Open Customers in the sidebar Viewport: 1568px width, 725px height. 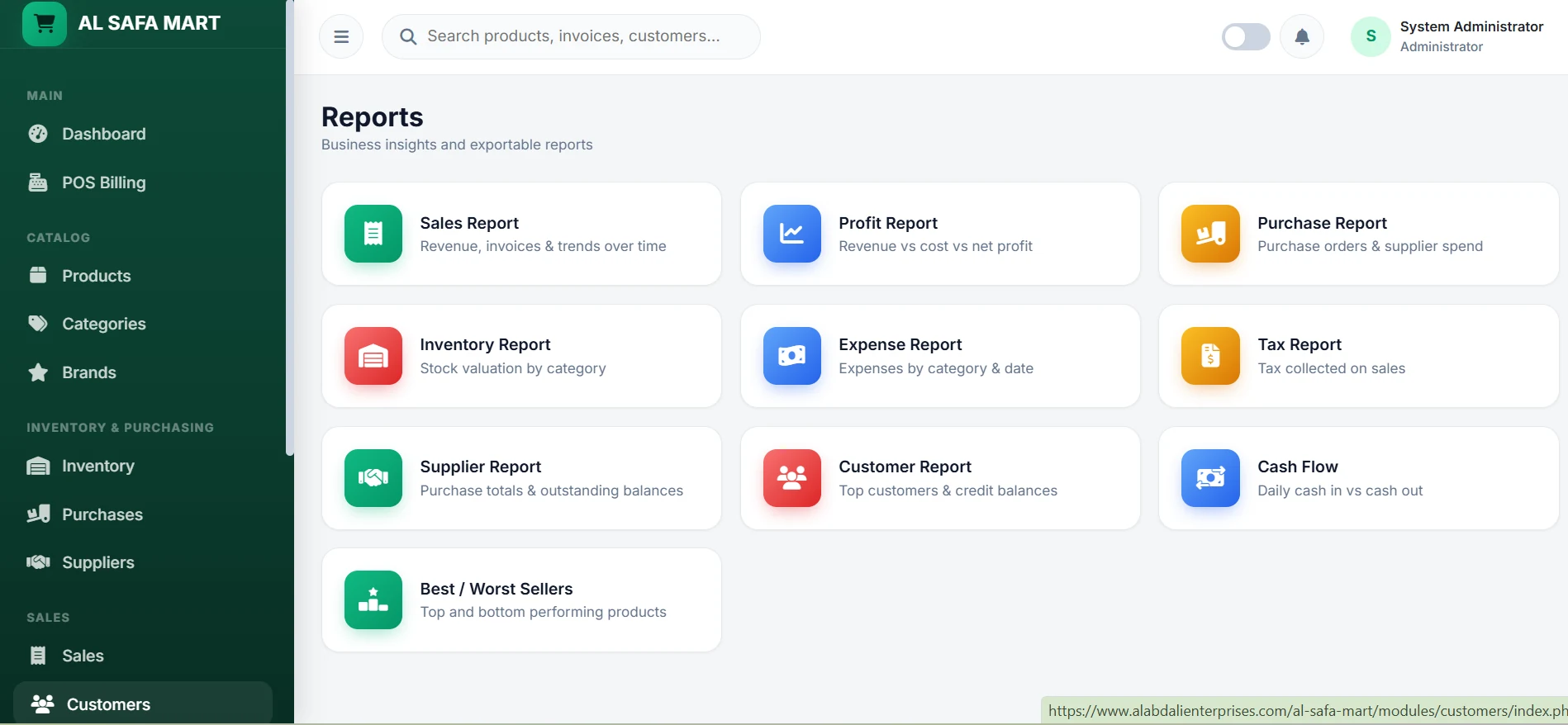pyautogui.click(x=143, y=704)
